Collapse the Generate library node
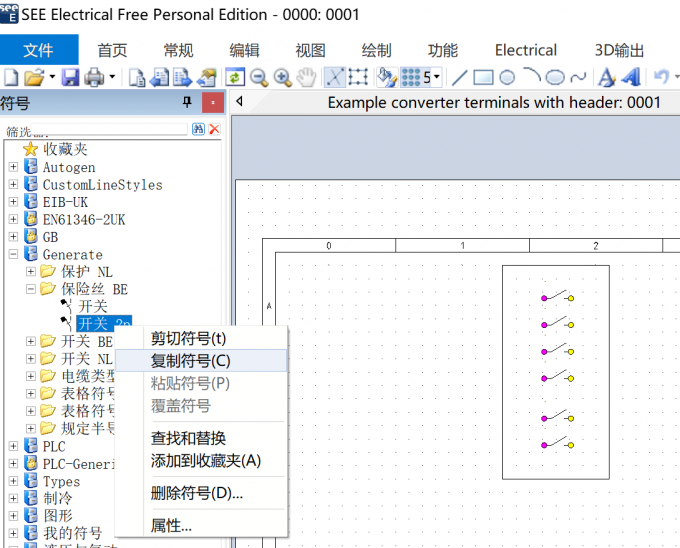 [13, 254]
